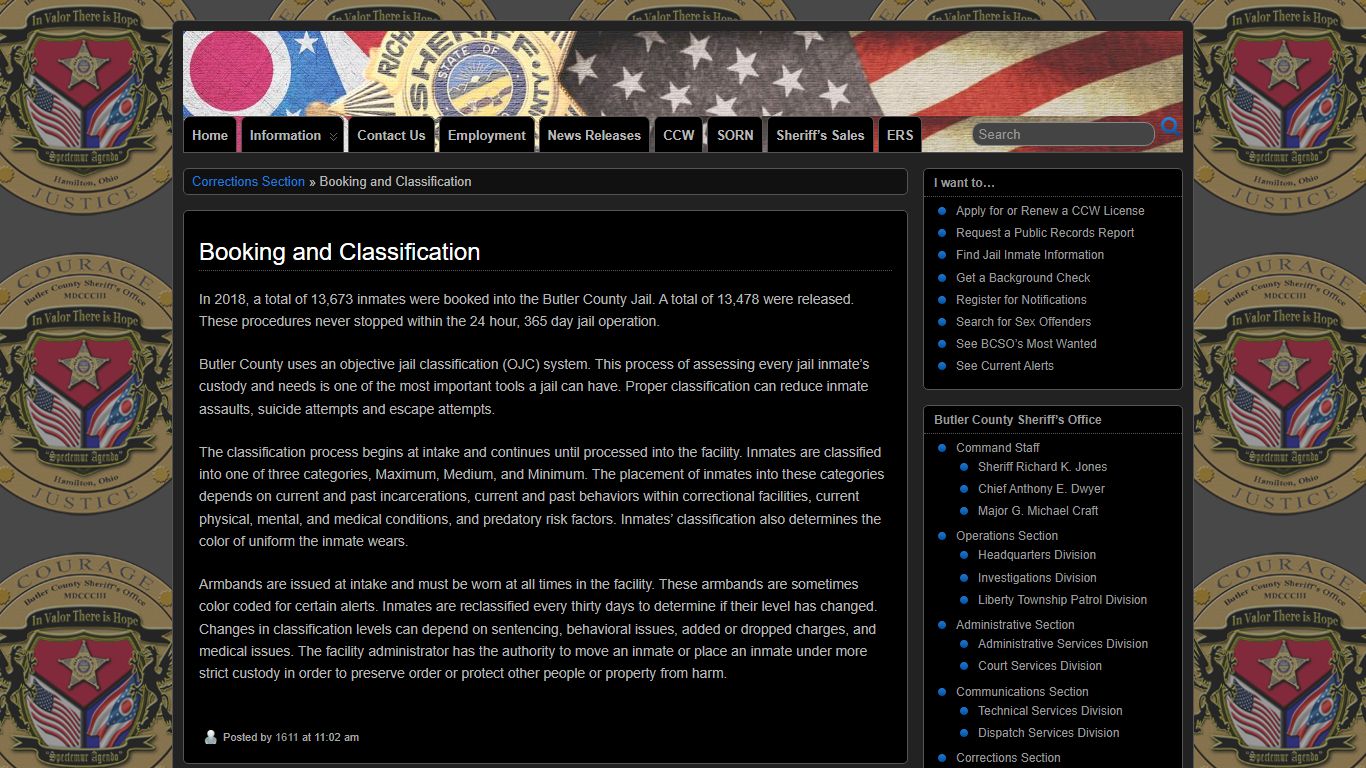Click Get a Background Check link
1366x768 pixels.
click(1023, 278)
